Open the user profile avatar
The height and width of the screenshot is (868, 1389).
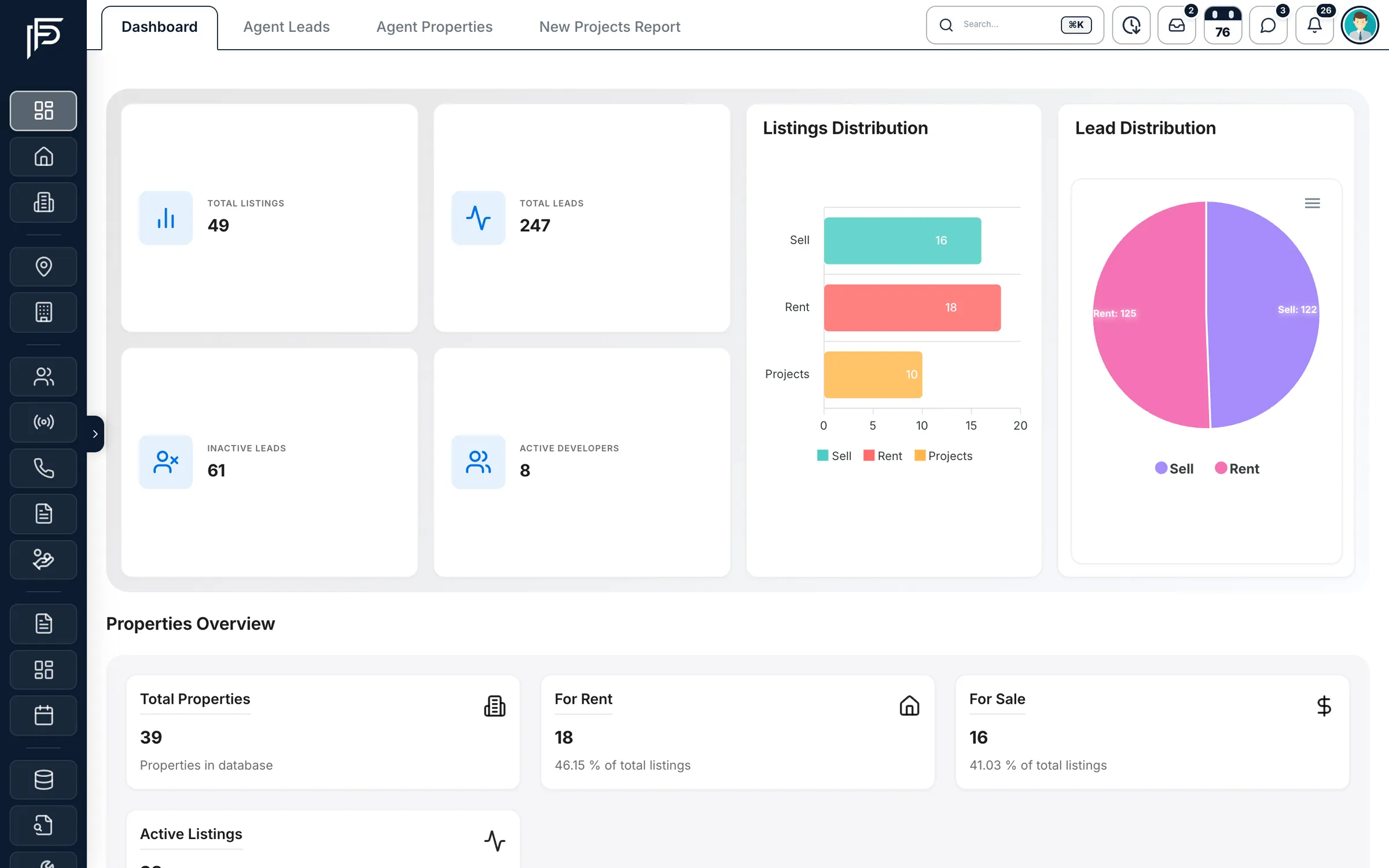pyautogui.click(x=1360, y=25)
